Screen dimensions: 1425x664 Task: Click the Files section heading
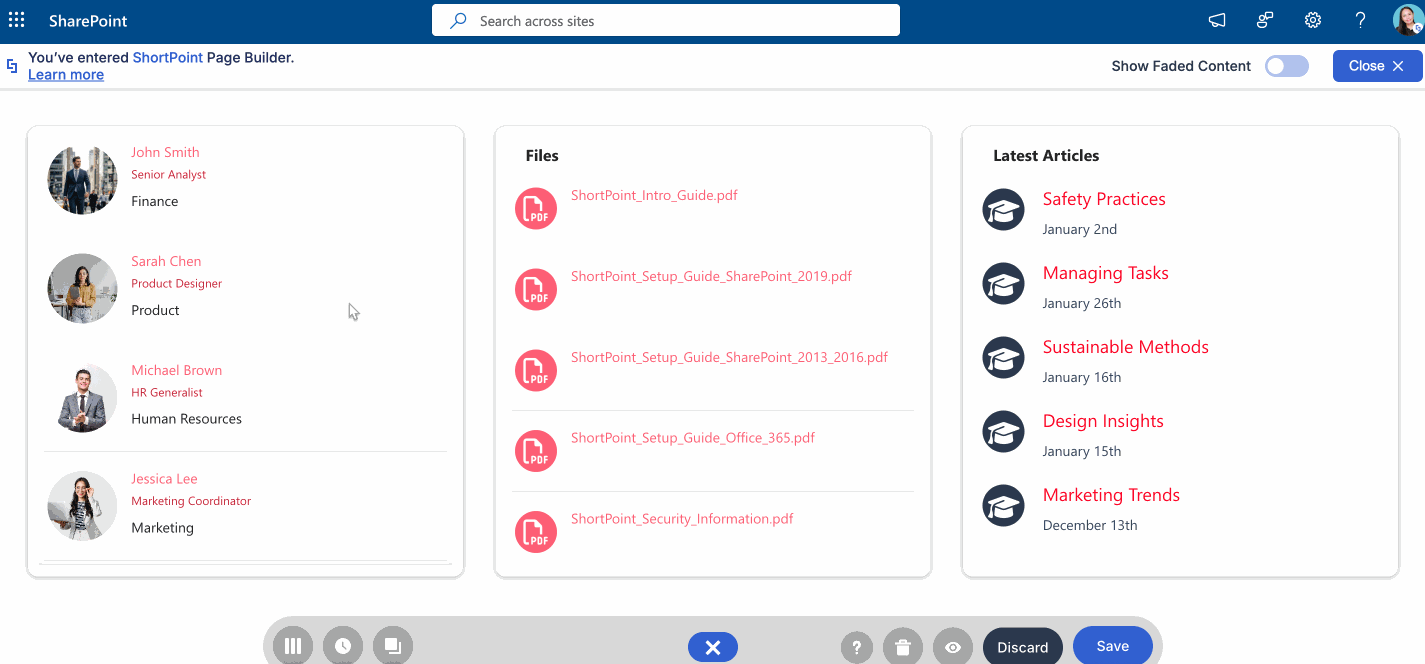(542, 156)
